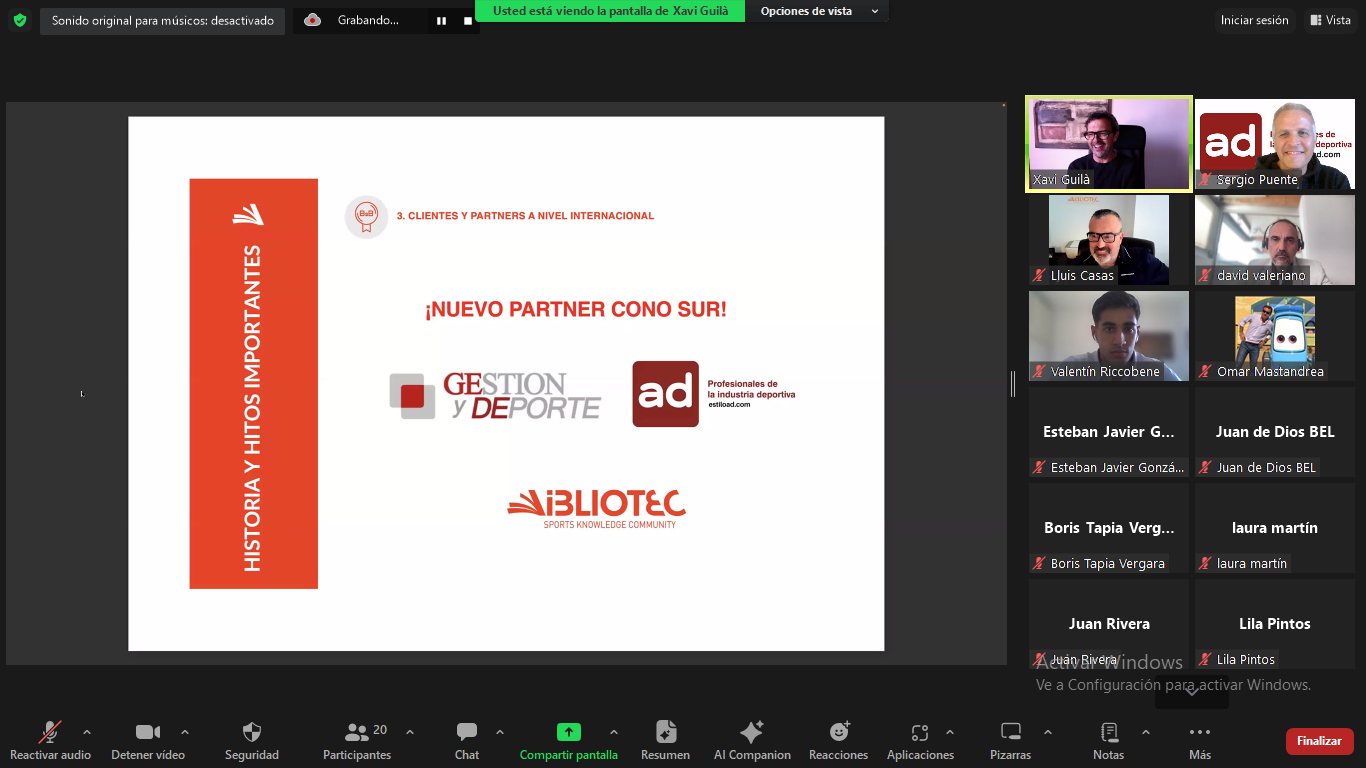1366x768 pixels.
Task: Show more participants down arrow
Action: [x=1192, y=692]
